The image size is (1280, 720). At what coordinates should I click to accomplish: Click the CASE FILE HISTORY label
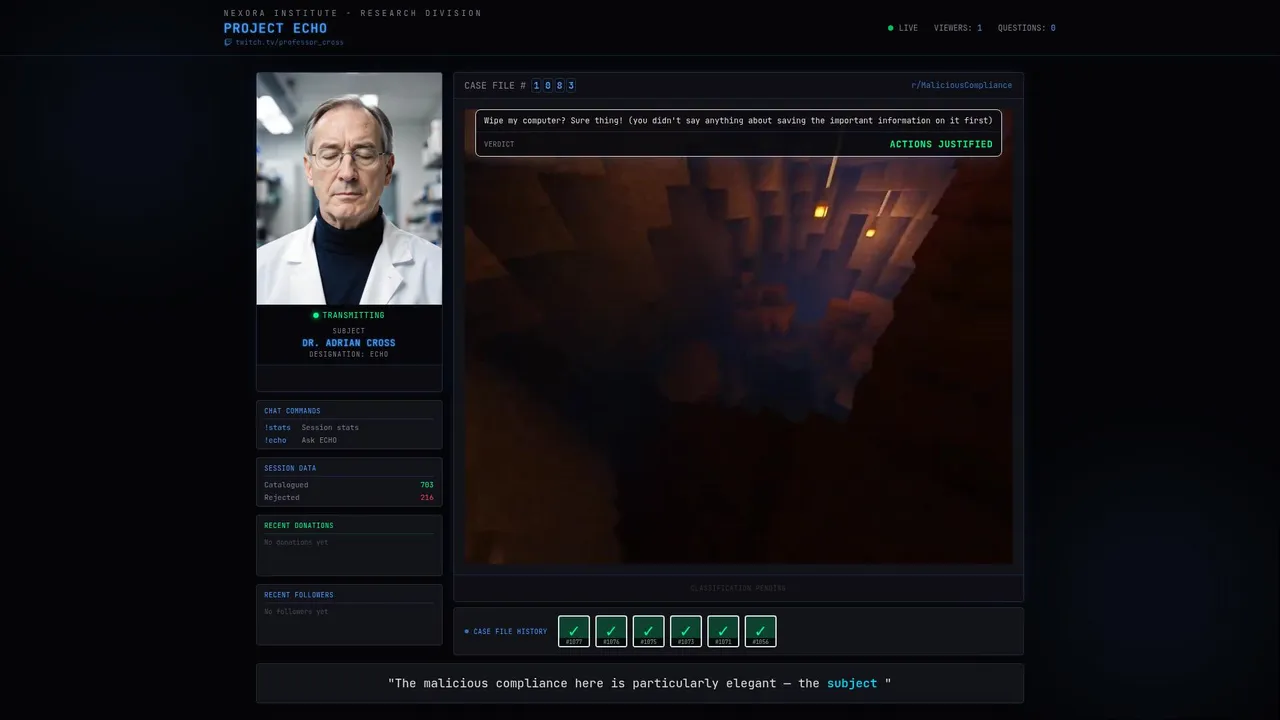click(510, 631)
